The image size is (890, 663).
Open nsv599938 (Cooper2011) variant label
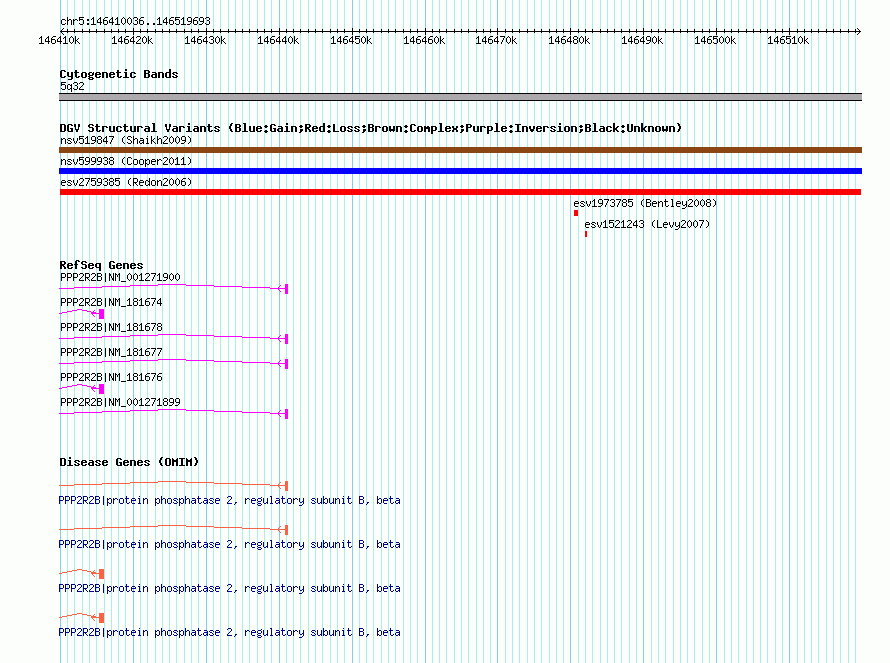(x=126, y=161)
